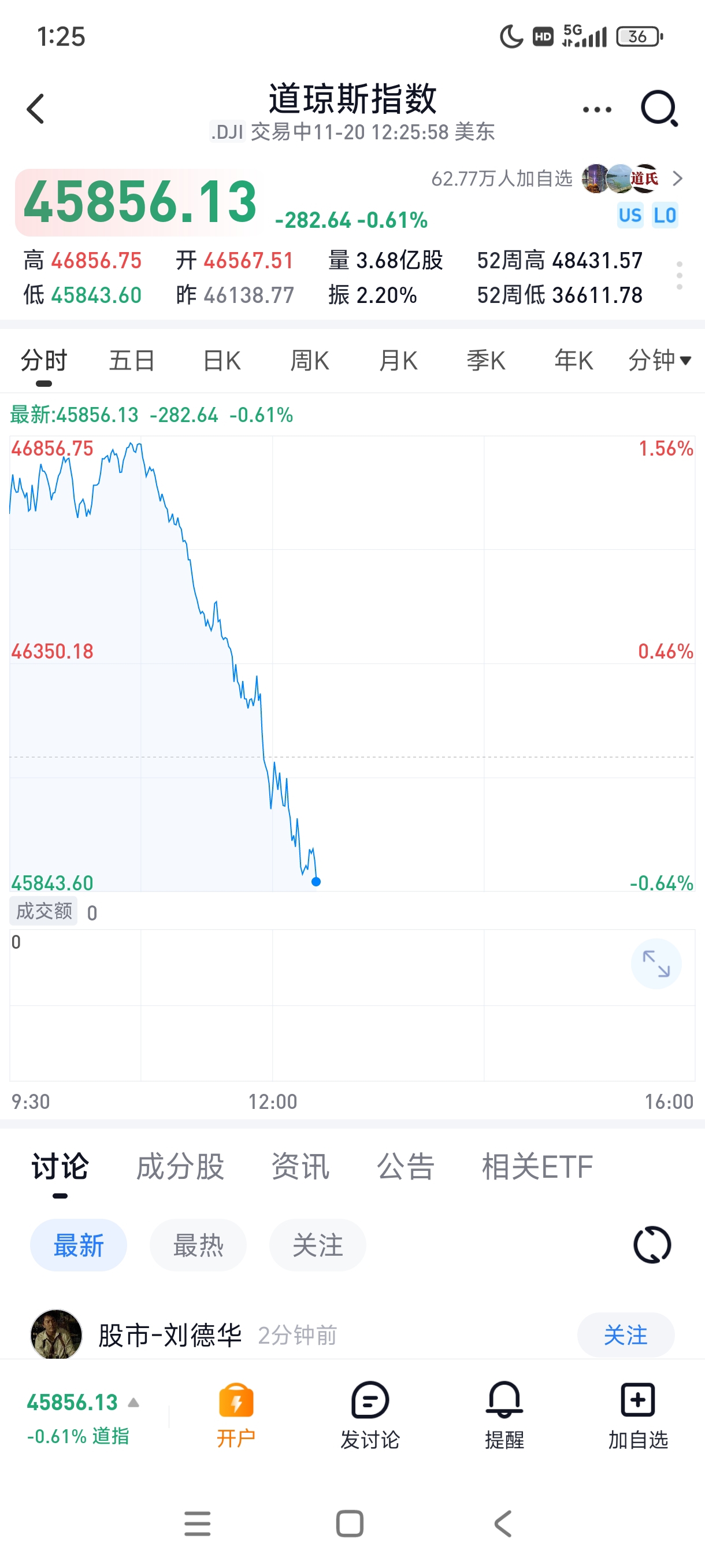Expand more quote details via vertical dots
Viewport: 705px width, 1568px height.
click(680, 276)
